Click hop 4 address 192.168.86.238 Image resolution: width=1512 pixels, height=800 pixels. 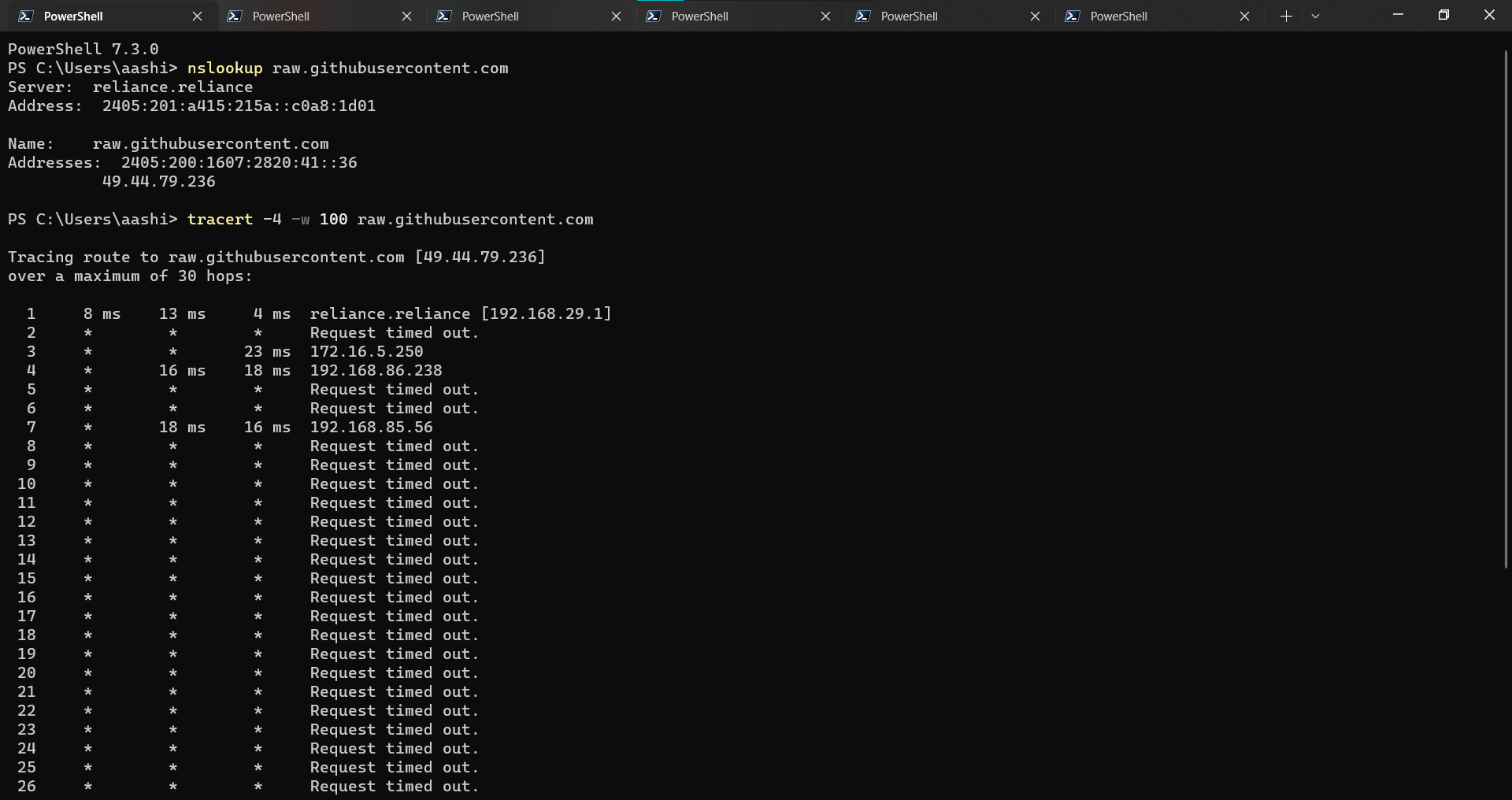(376, 370)
